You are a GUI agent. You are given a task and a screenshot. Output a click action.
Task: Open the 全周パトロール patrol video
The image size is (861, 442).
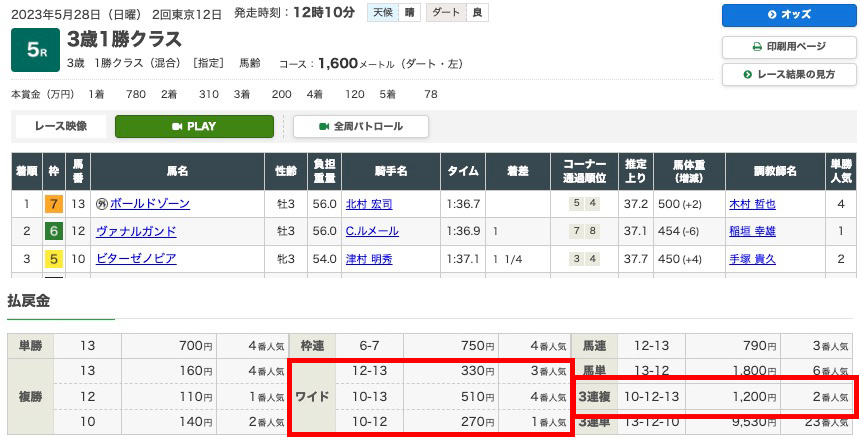[361, 126]
